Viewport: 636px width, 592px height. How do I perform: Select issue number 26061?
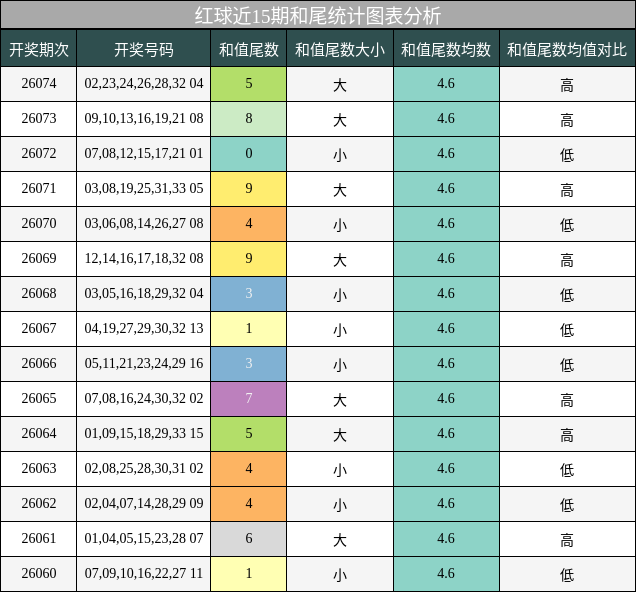39,538
